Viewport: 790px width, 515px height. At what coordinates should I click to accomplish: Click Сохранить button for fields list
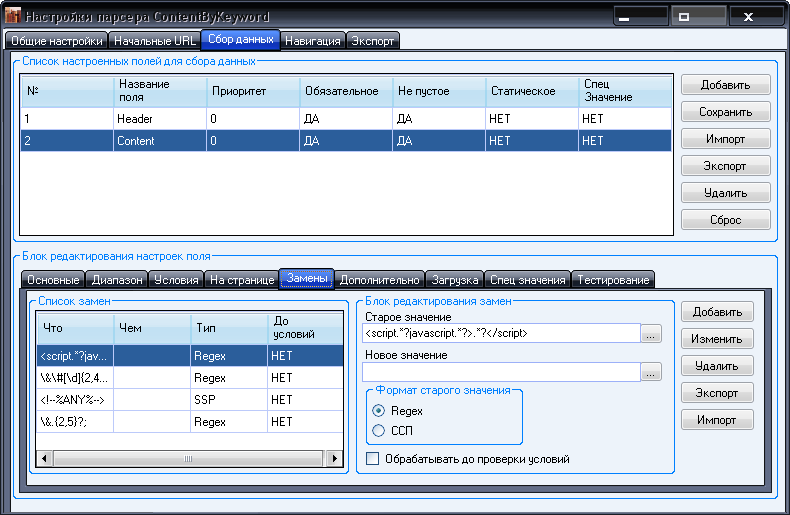(x=726, y=112)
